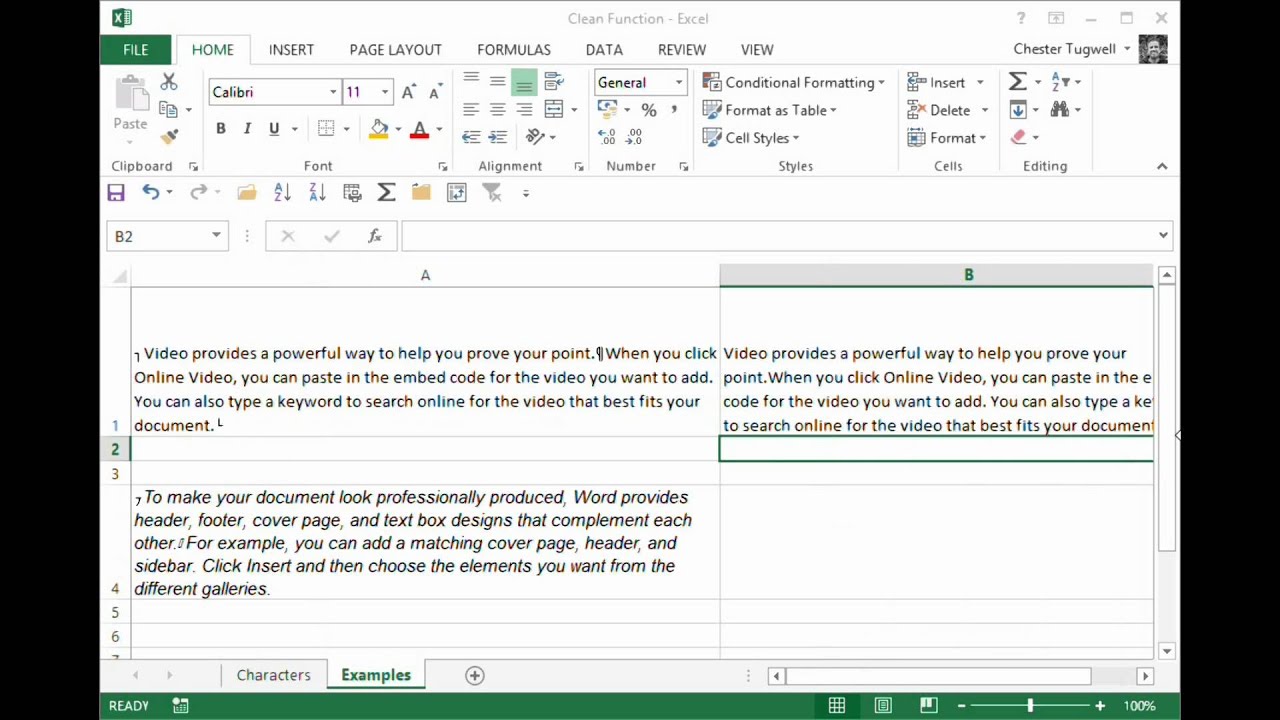Apply Comma style
This screenshot has width=1280, height=720.
coord(674,109)
